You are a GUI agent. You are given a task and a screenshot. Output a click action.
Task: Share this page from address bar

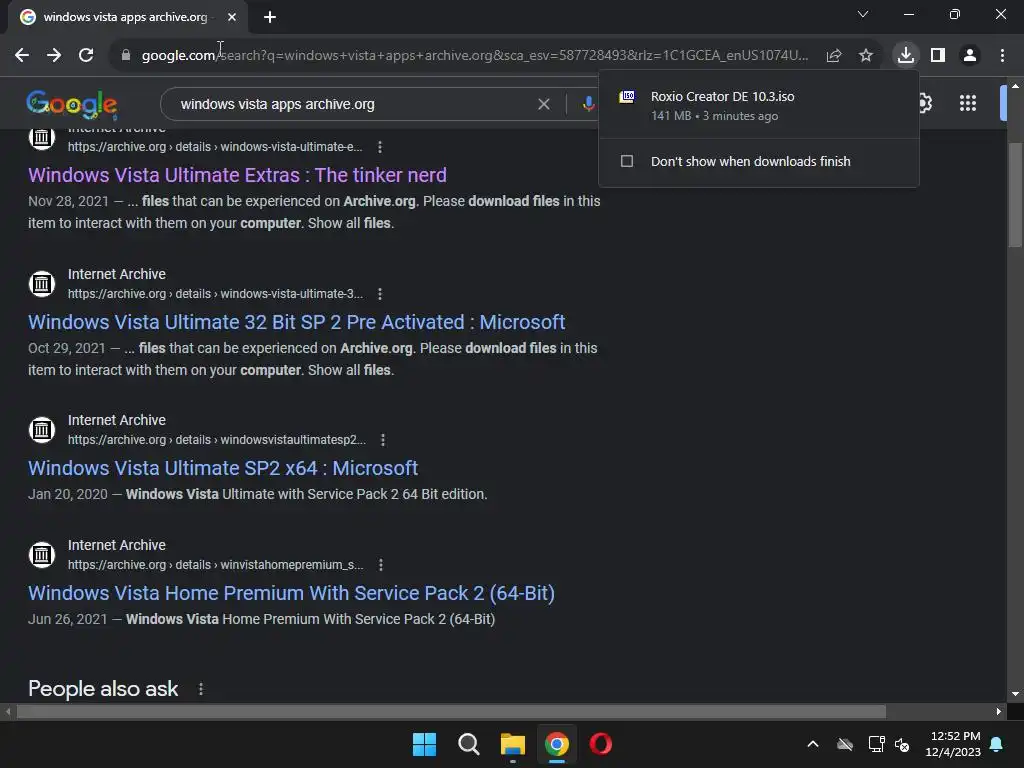point(834,55)
